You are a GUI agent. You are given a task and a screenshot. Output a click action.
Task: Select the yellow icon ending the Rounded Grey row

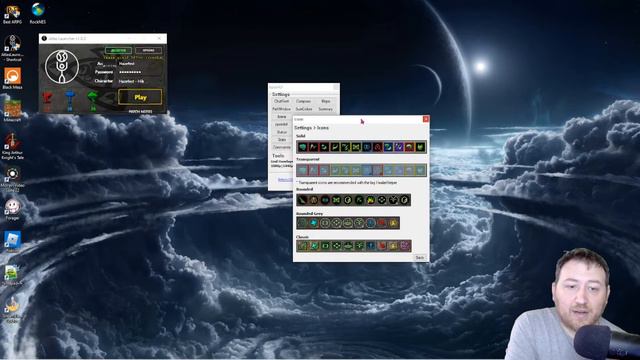[393, 222]
